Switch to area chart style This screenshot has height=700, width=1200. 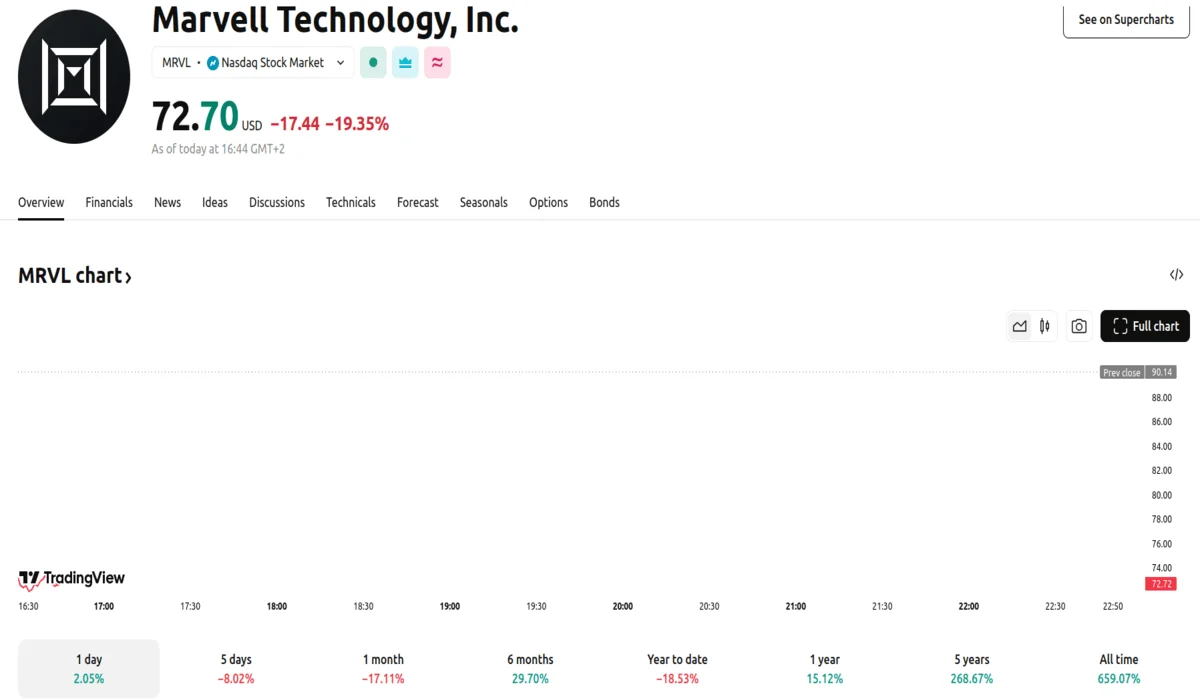[1019, 326]
